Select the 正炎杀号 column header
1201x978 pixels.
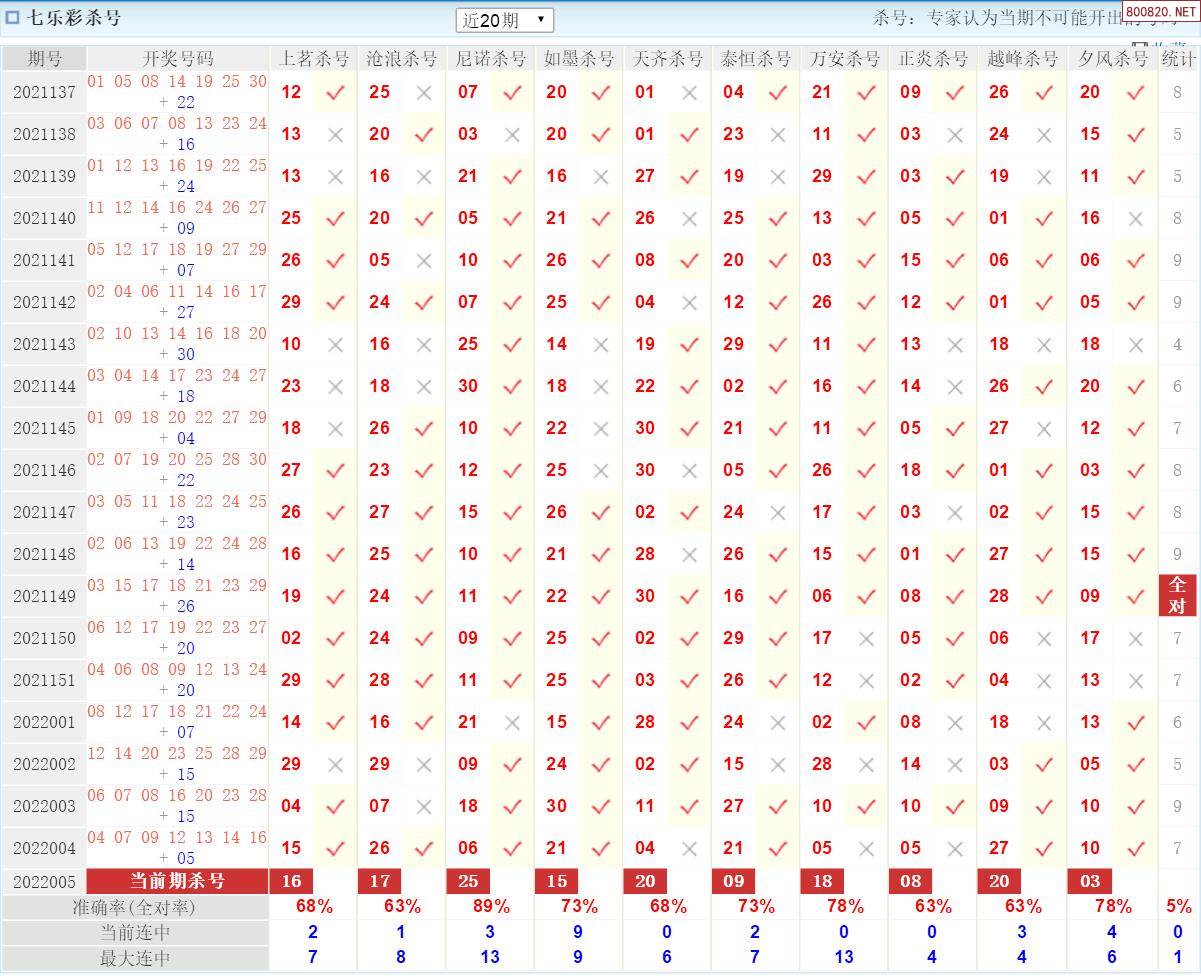[933, 58]
